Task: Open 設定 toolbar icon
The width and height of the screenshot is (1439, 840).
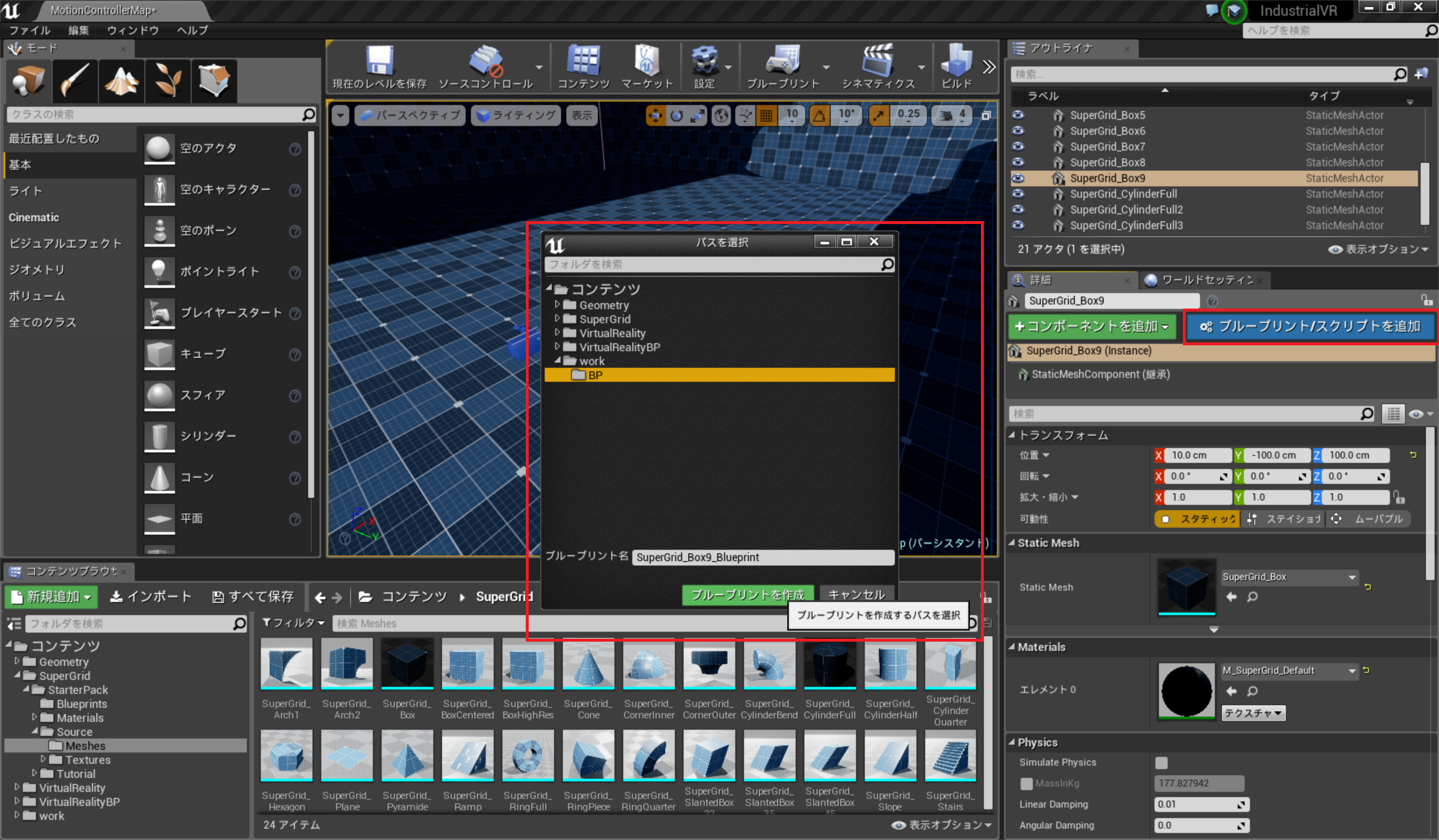Action: [x=704, y=68]
